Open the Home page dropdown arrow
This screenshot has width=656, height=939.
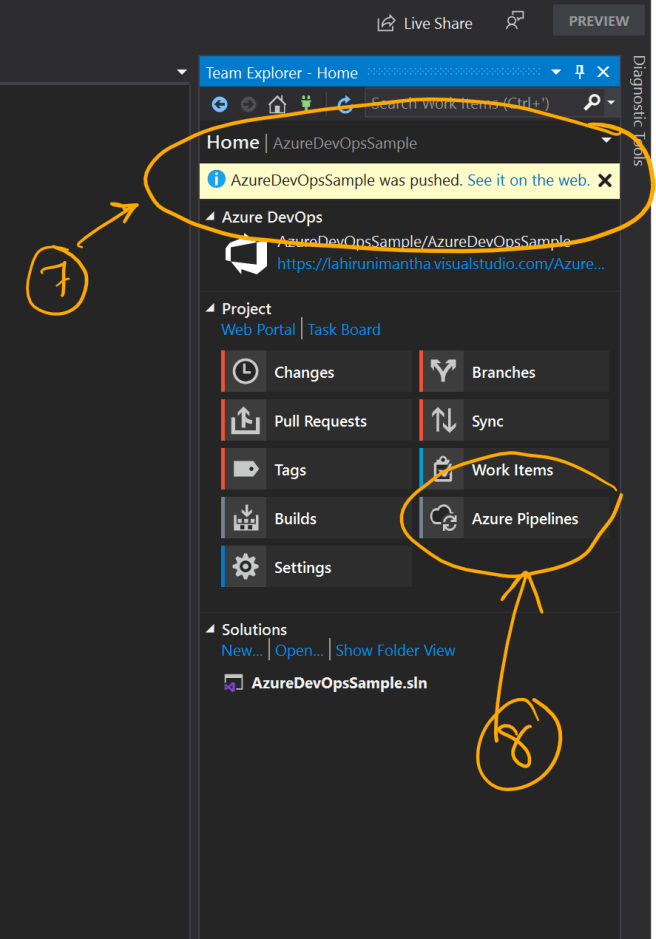[x=606, y=142]
